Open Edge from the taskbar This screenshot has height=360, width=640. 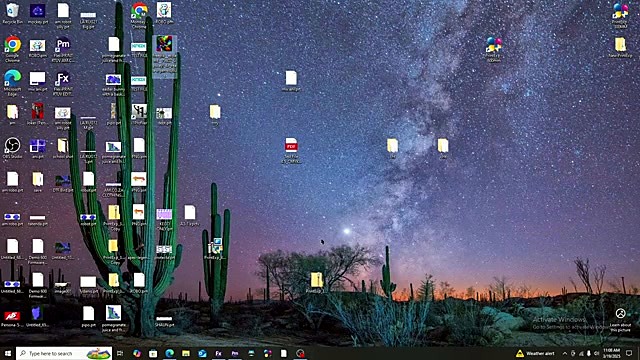click(169, 353)
